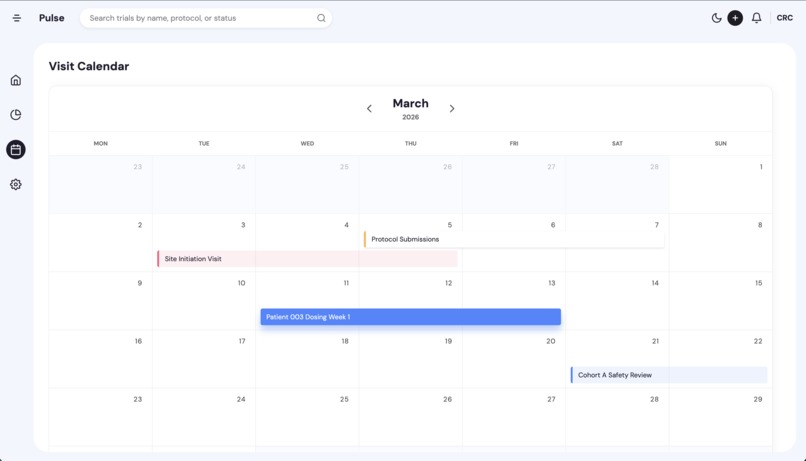Image resolution: width=806 pixels, height=461 pixels.
Task: Select March 10 day cell
Action: pos(204,301)
